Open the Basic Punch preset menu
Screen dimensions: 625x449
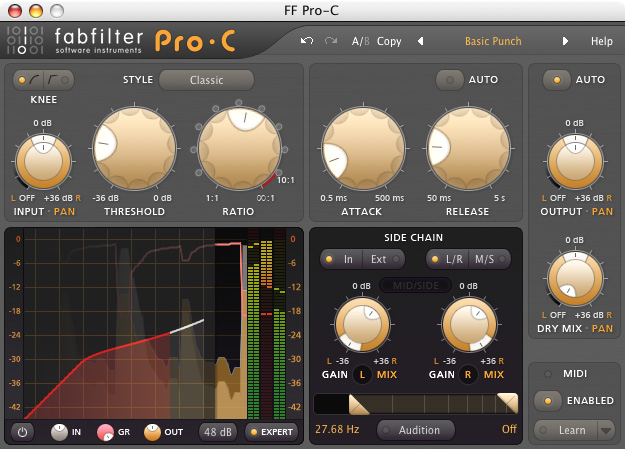click(493, 41)
